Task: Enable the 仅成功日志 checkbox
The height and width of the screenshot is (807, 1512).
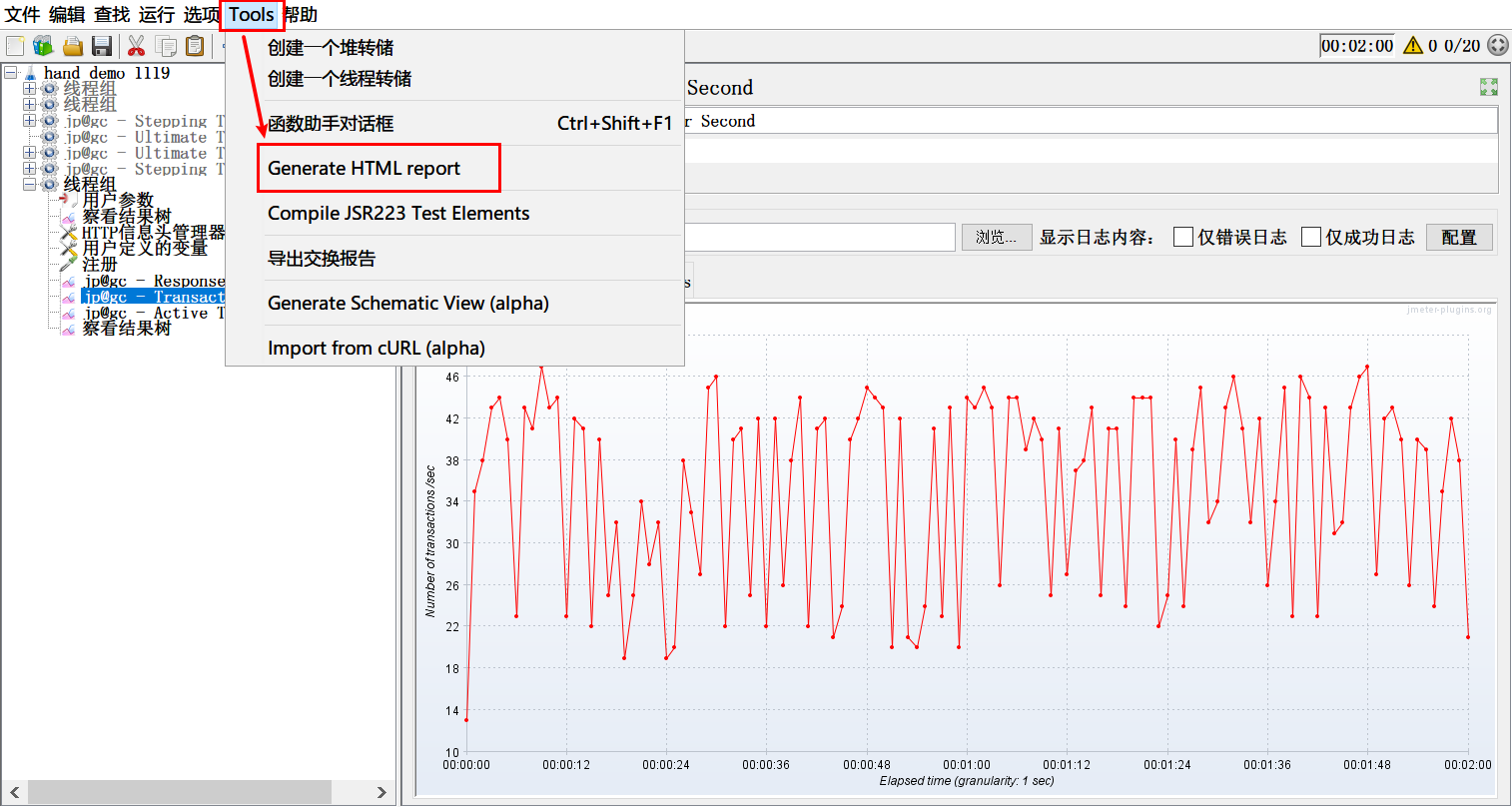Action: pos(1311,237)
